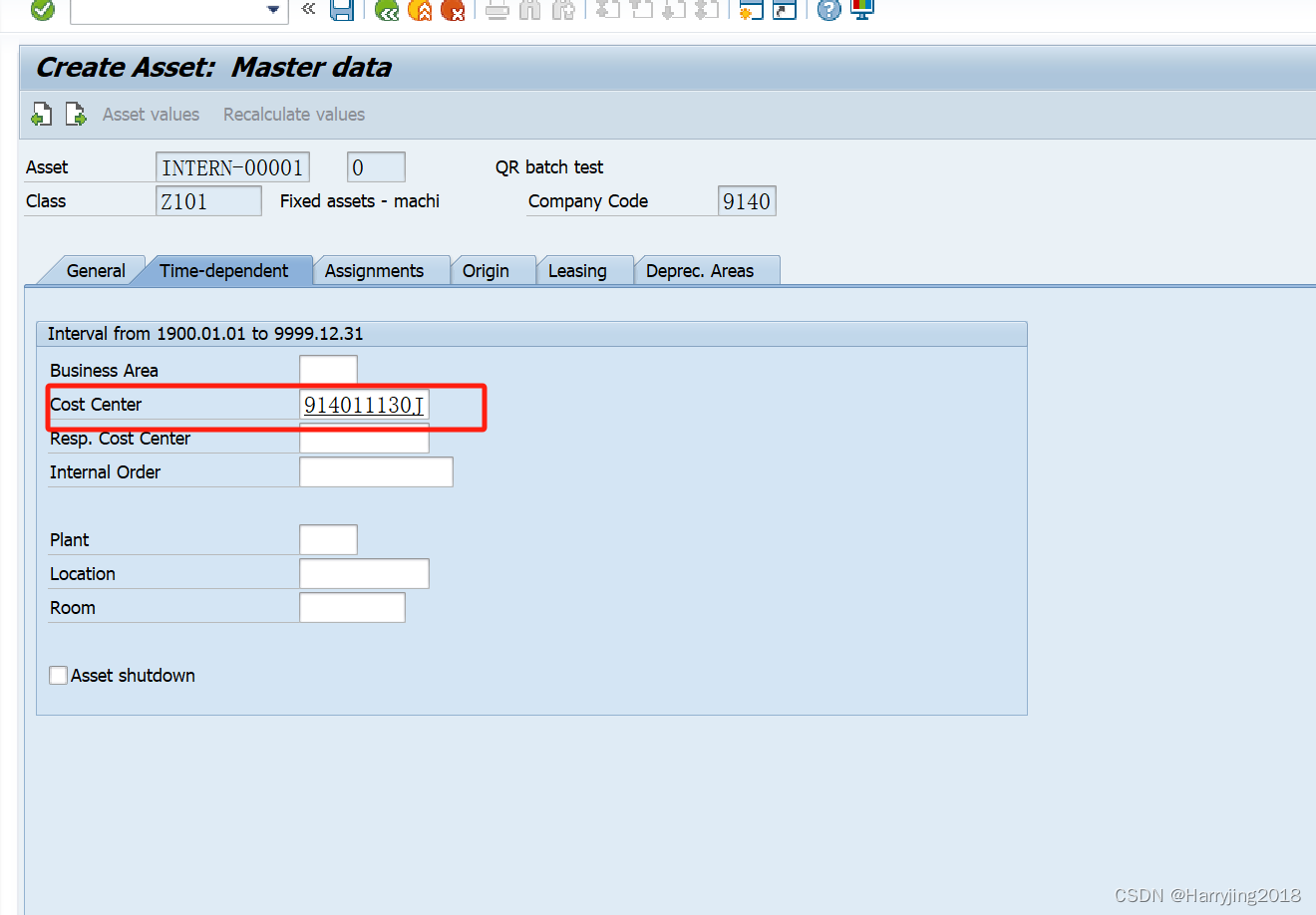
Task: Click the 'Internal Order' field label
Action: pyautogui.click(x=105, y=472)
